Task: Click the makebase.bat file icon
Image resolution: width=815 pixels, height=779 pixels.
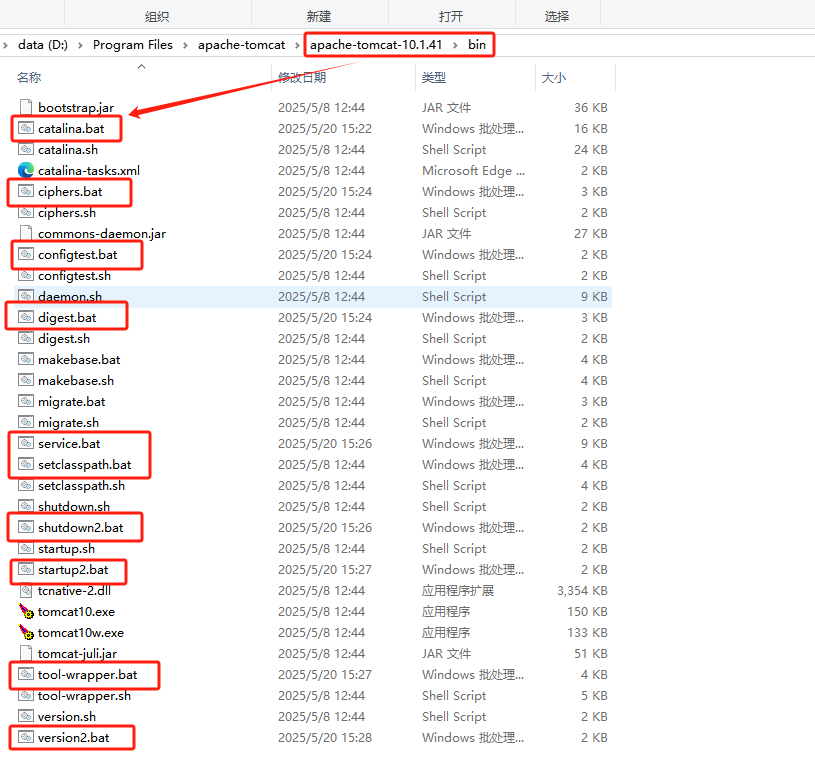Action: pos(26,359)
